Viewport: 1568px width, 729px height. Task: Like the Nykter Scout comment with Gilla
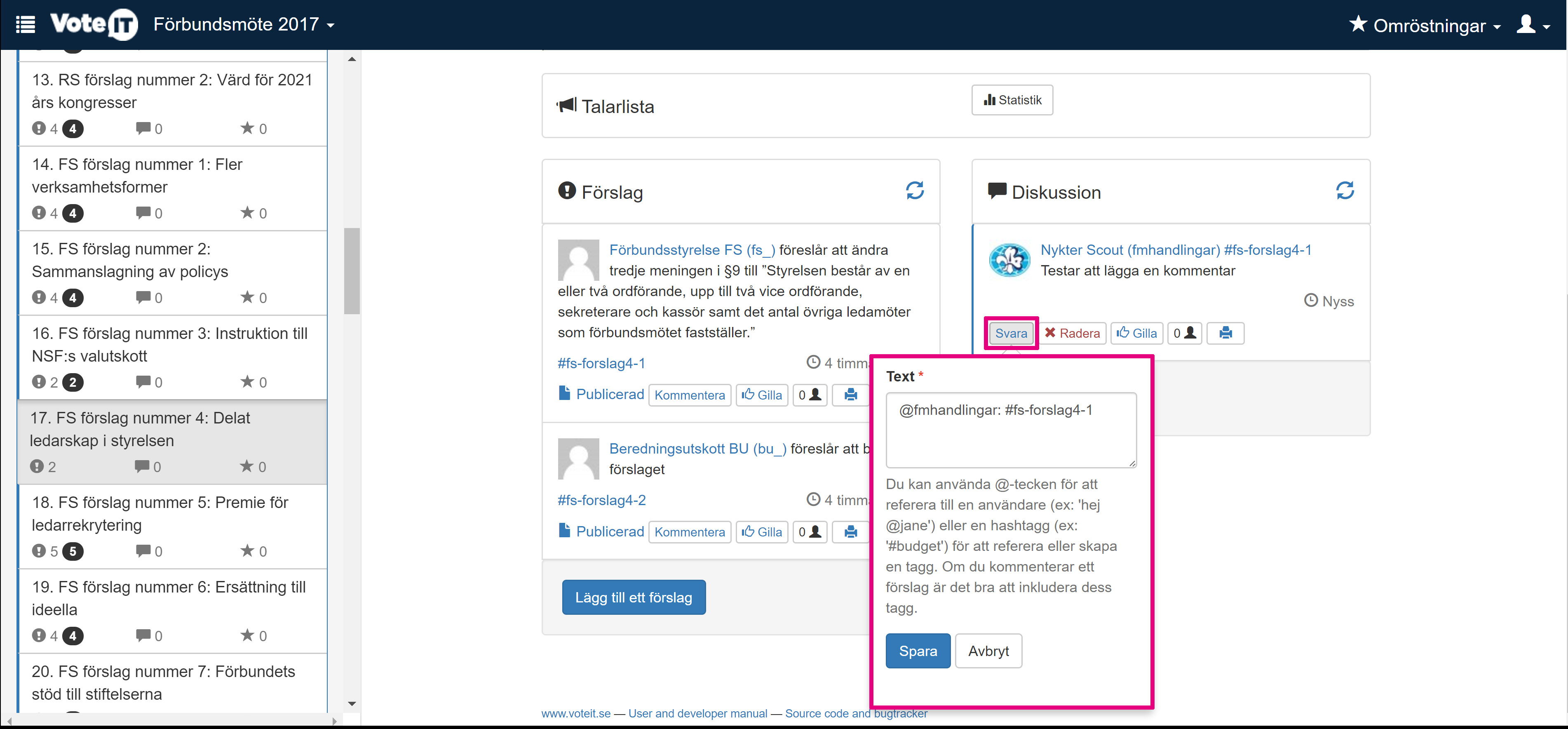(x=1137, y=333)
